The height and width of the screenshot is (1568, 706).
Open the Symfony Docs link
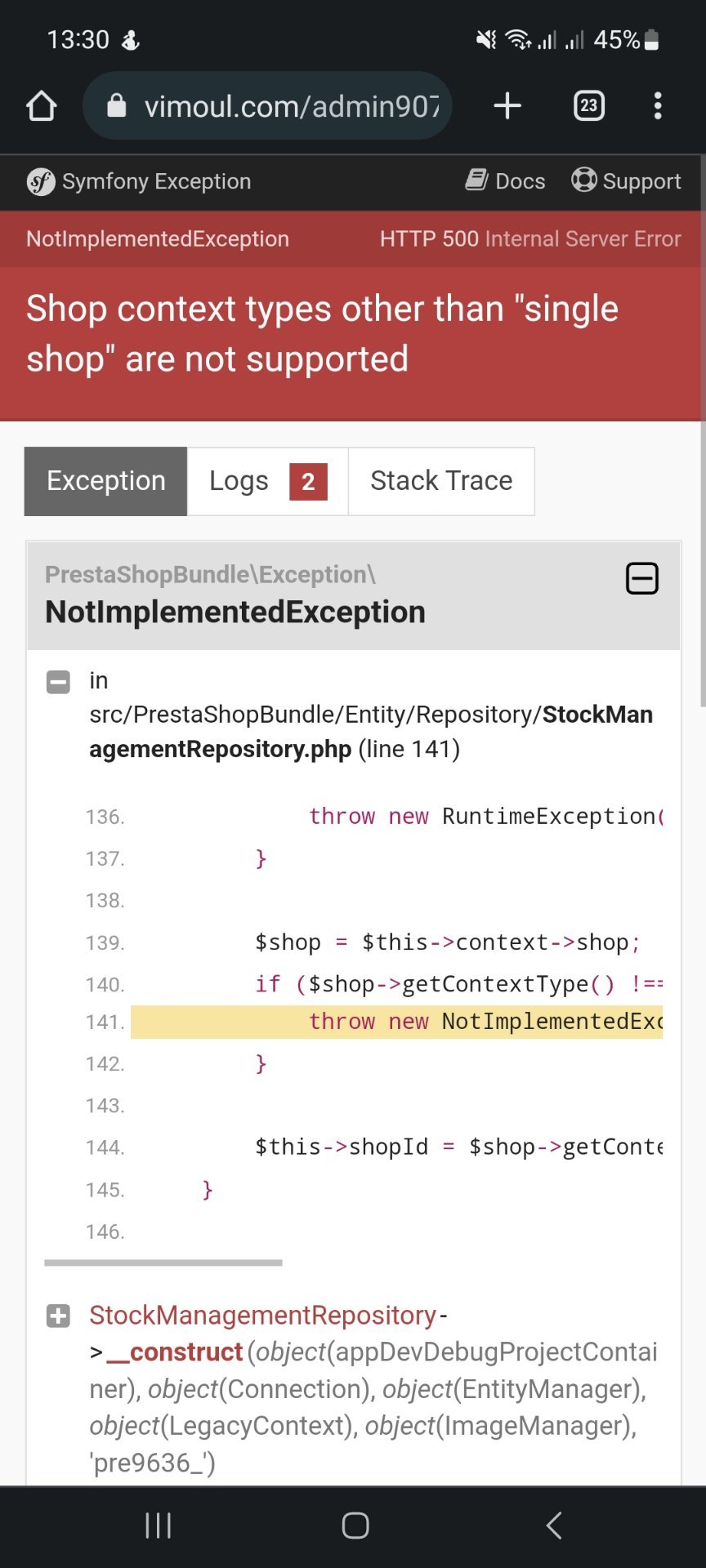point(506,180)
